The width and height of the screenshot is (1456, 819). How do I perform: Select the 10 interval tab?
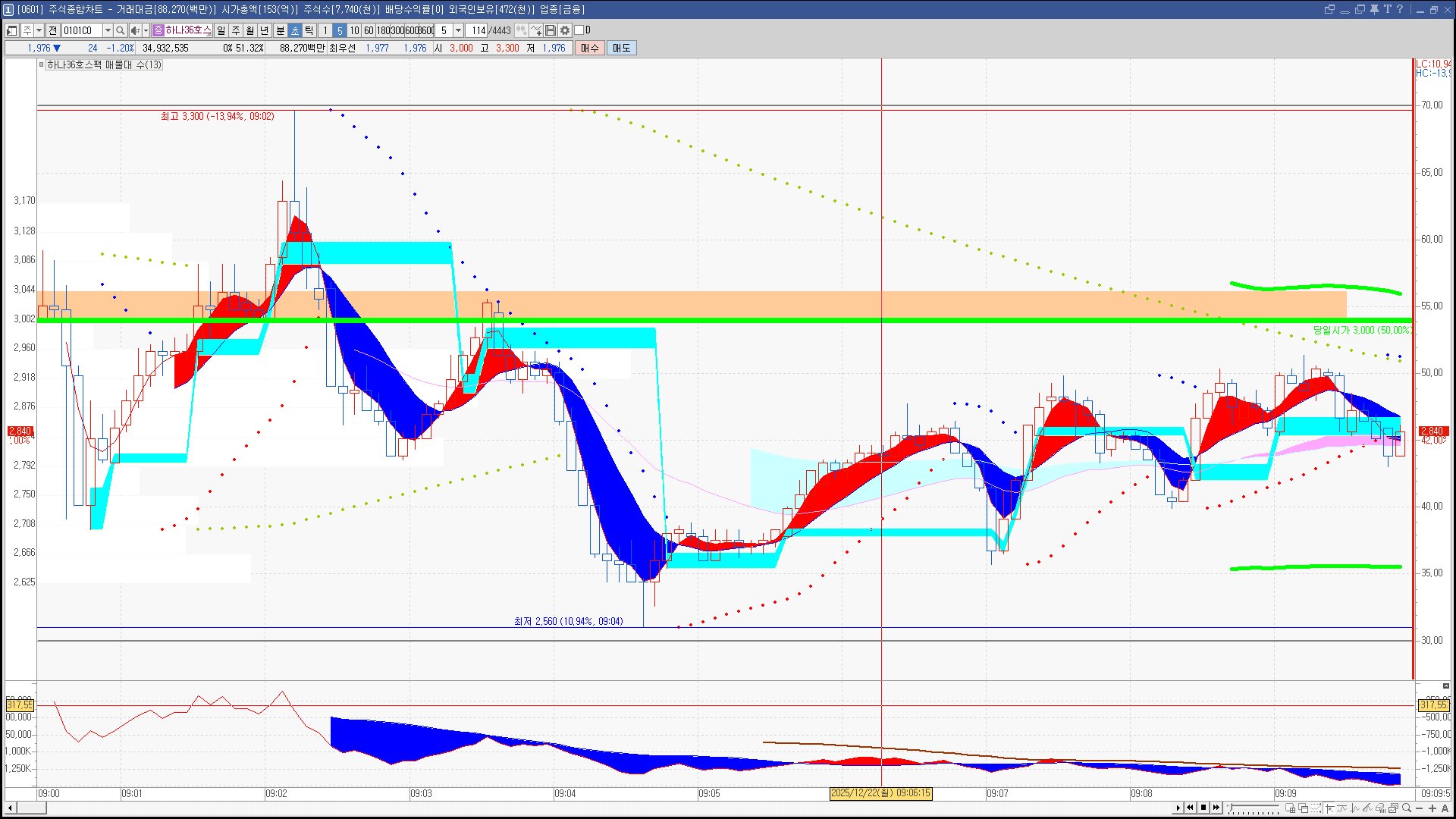click(x=354, y=30)
